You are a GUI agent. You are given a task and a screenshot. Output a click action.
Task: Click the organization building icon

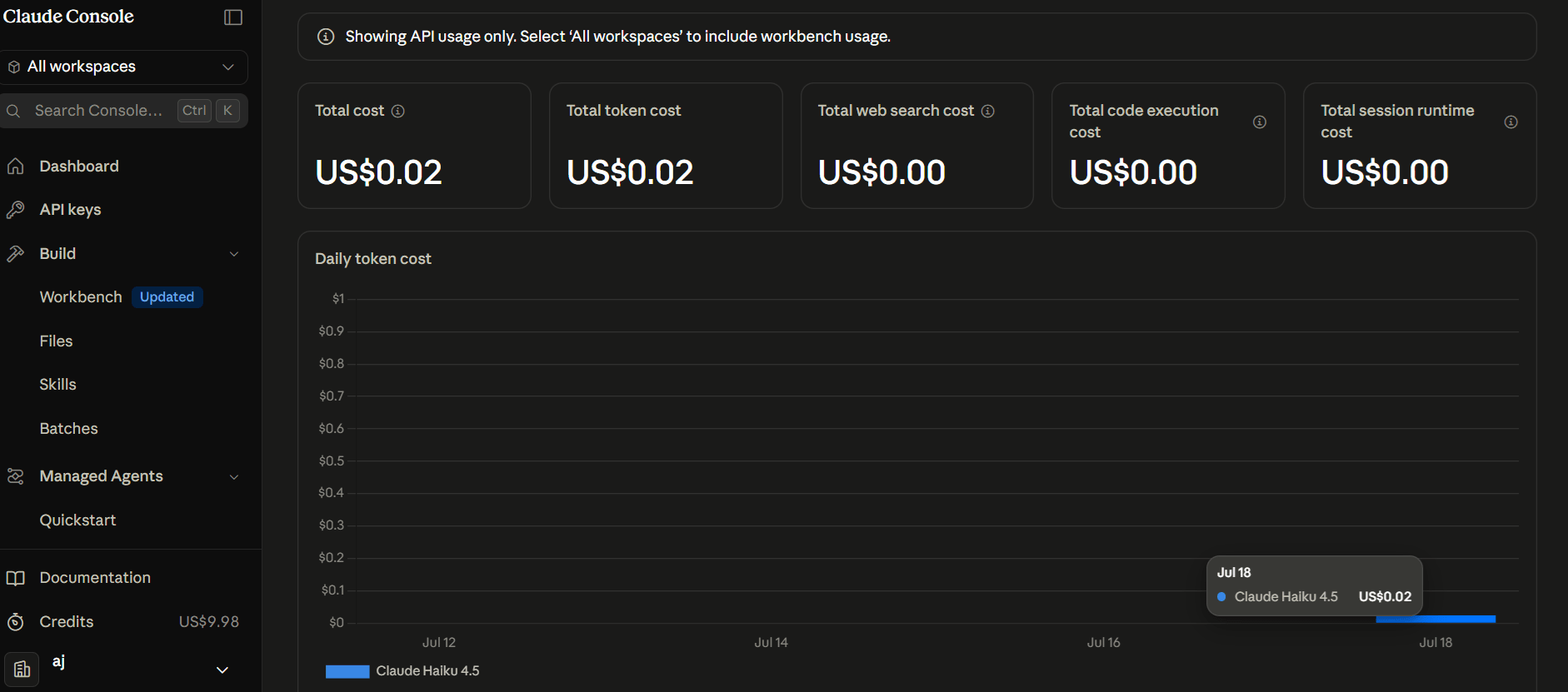click(22, 669)
